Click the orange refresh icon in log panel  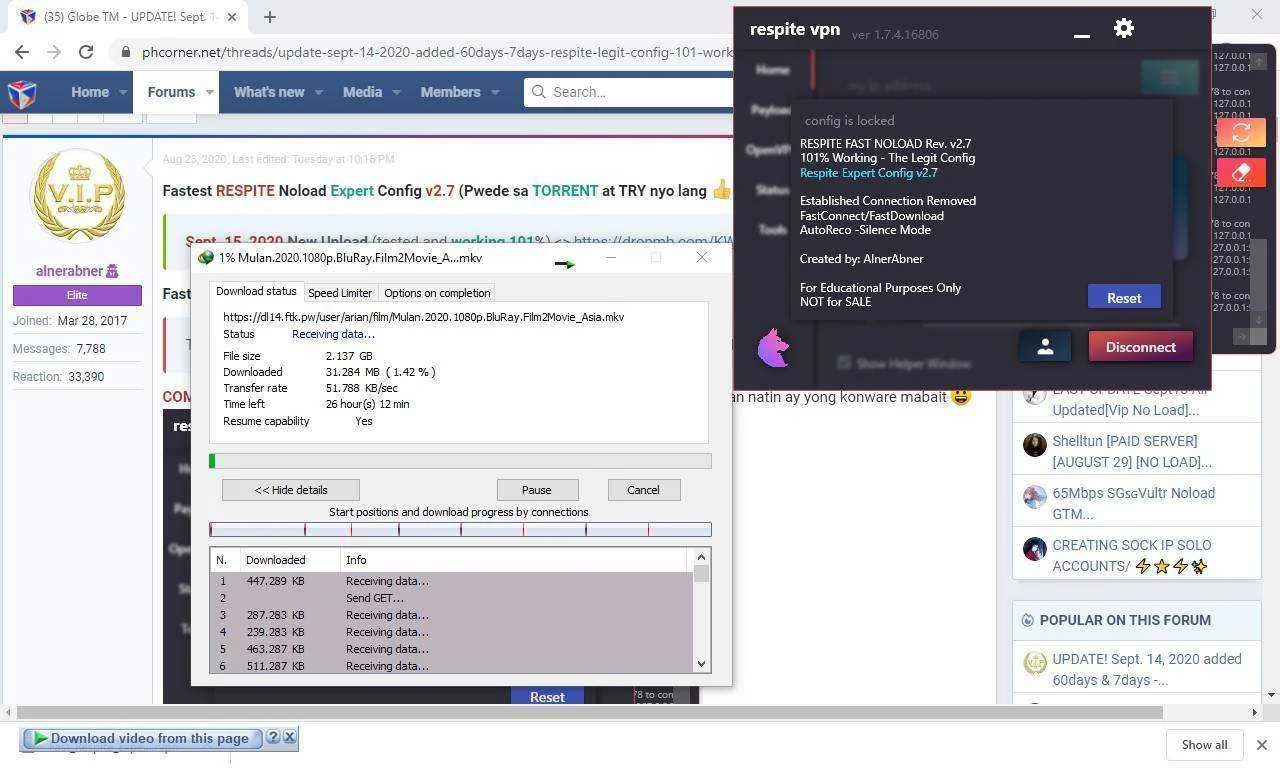click(1241, 132)
